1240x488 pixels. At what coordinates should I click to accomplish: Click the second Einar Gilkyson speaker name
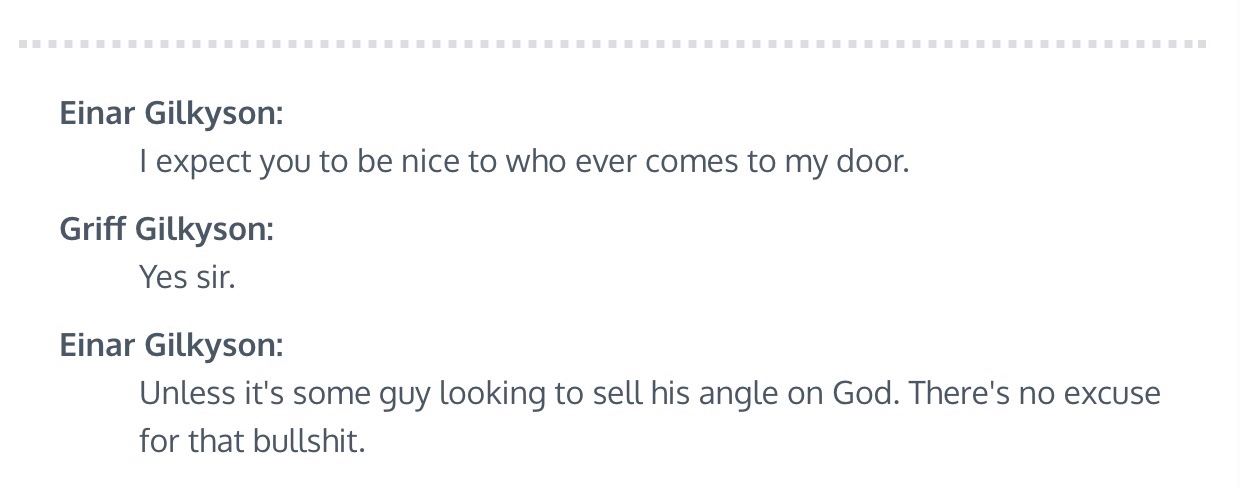point(171,345)
